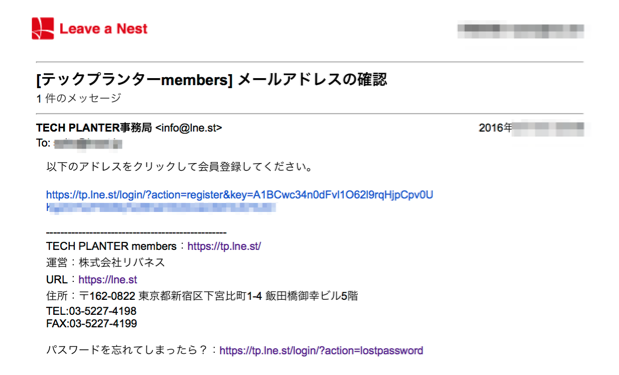Click the blurred second line of the registration URL
The width and height of the screenshot is (619, 375).
point(161,208)
